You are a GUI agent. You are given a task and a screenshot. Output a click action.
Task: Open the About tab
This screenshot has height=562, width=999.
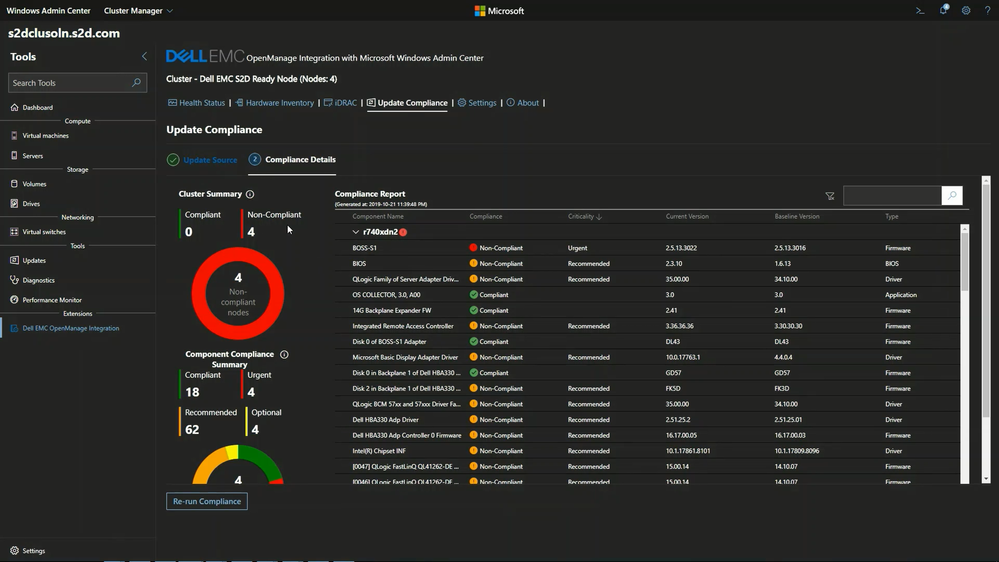pos(522,103)
